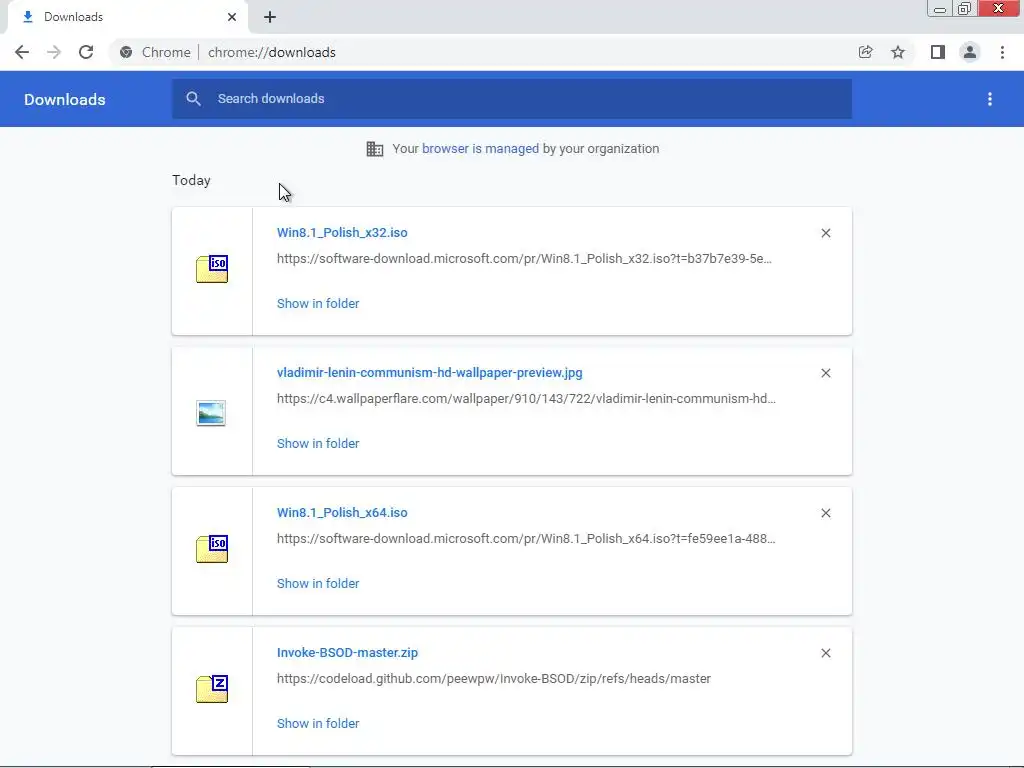Select the Downloads tab
Viewport: 1024px width, 768px height.
[x=127, y=17]
